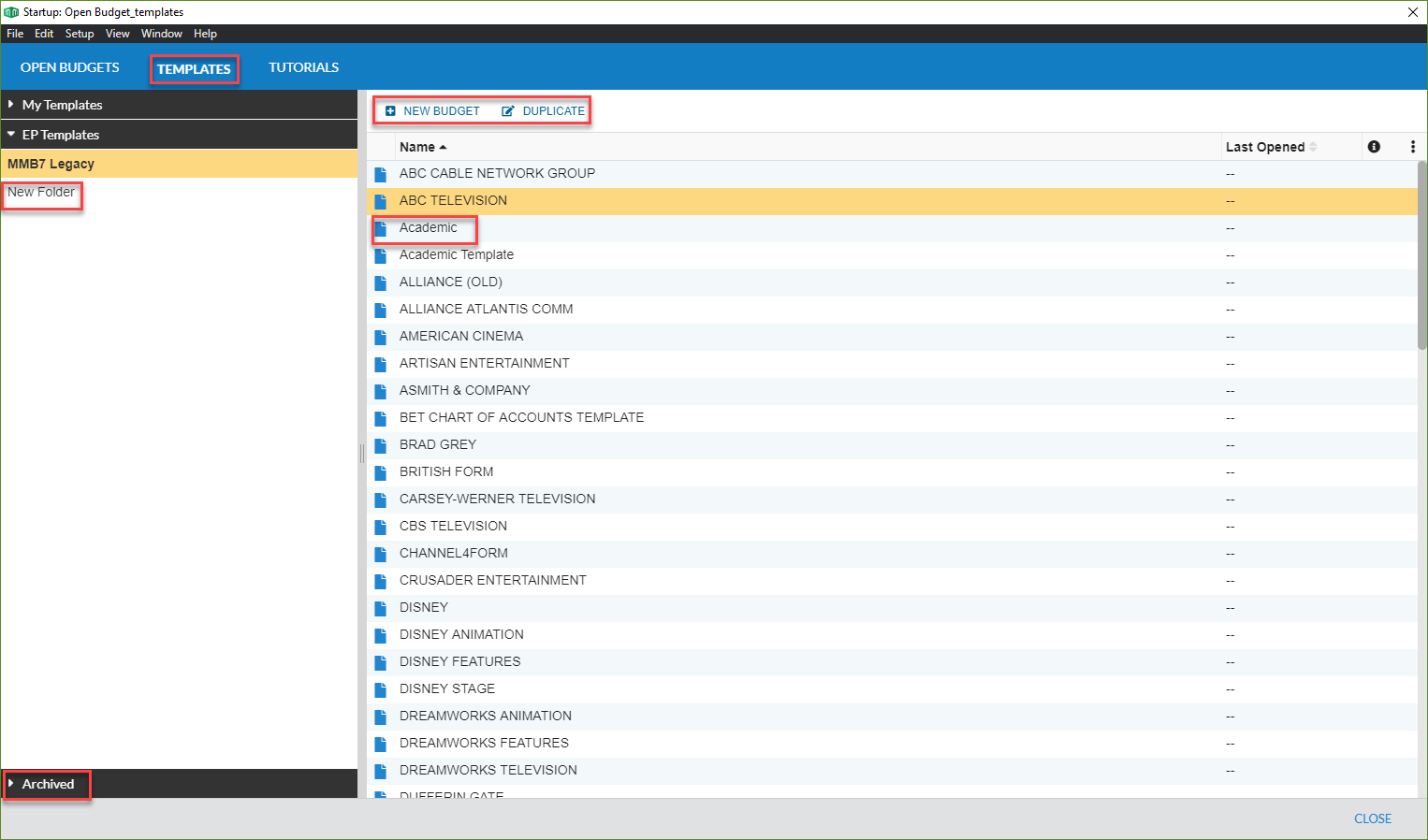The width and height of the screenshot is (1428, 840).
Task: Click the splitter handle between sidebar and list
Action: (362, 454)
